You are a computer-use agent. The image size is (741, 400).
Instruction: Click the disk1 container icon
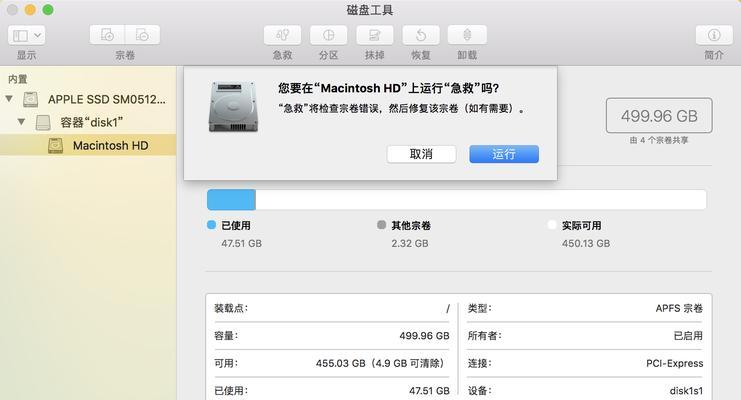43,122
